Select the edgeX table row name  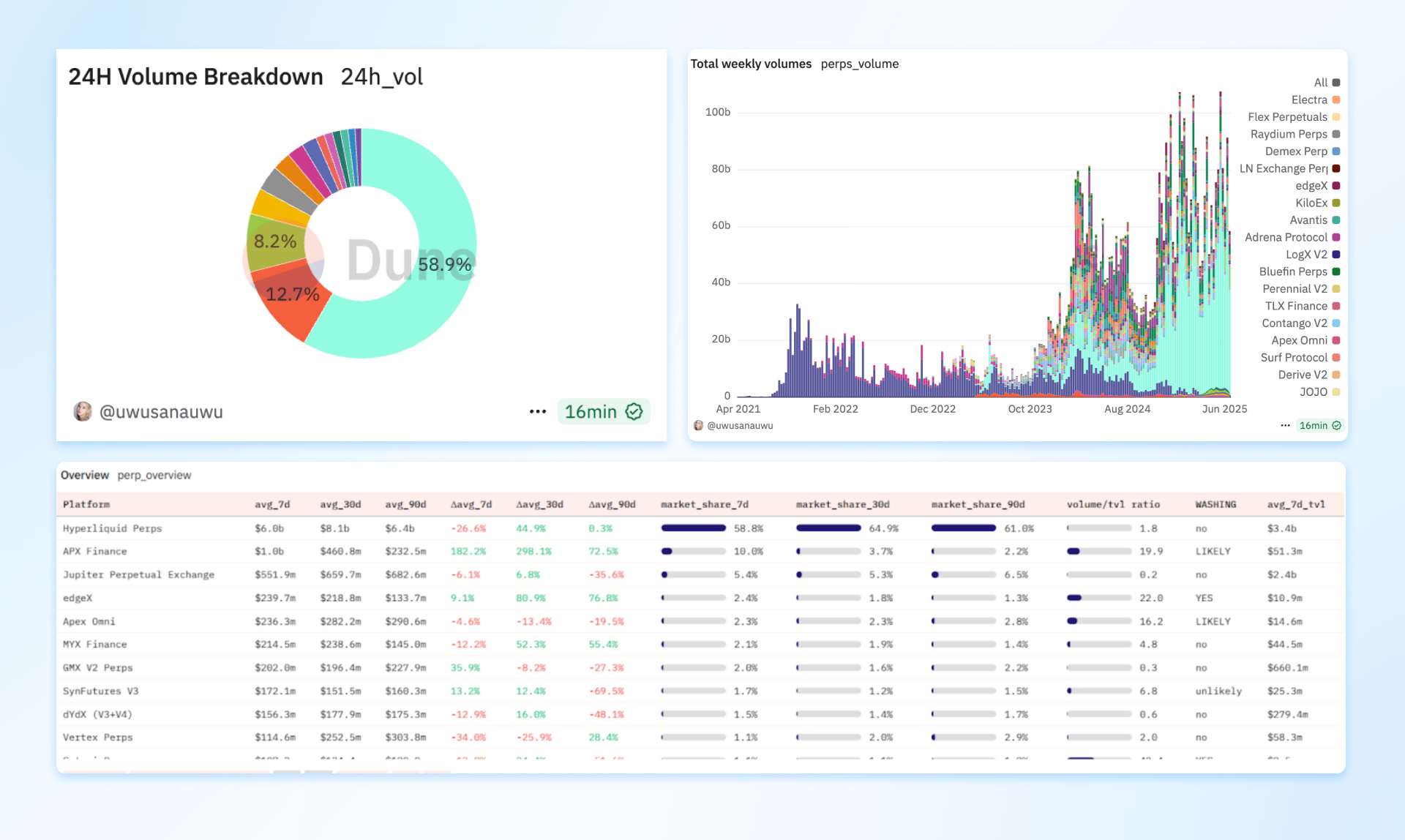point(78,598)
